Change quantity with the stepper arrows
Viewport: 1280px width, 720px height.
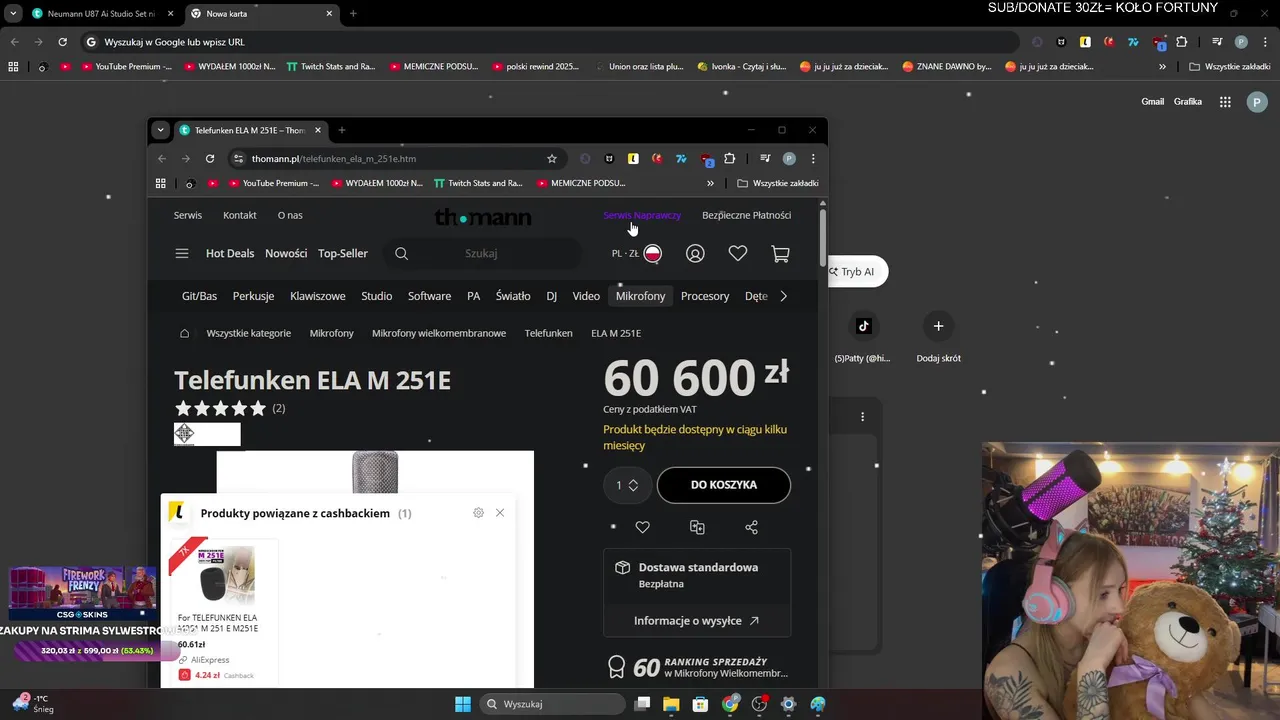click(x=633, y=485)
